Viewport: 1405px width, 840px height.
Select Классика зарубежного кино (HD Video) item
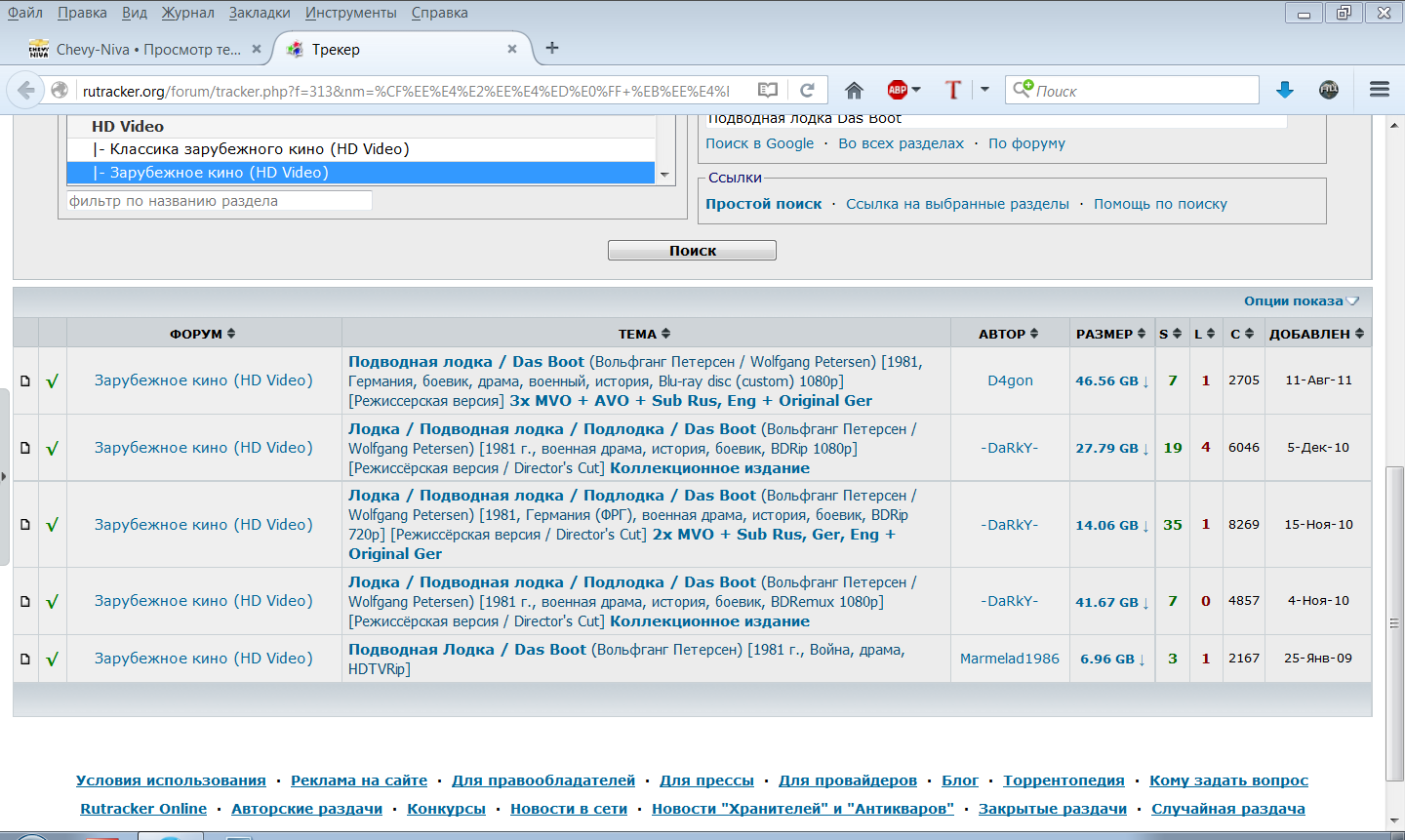(361, 149)
